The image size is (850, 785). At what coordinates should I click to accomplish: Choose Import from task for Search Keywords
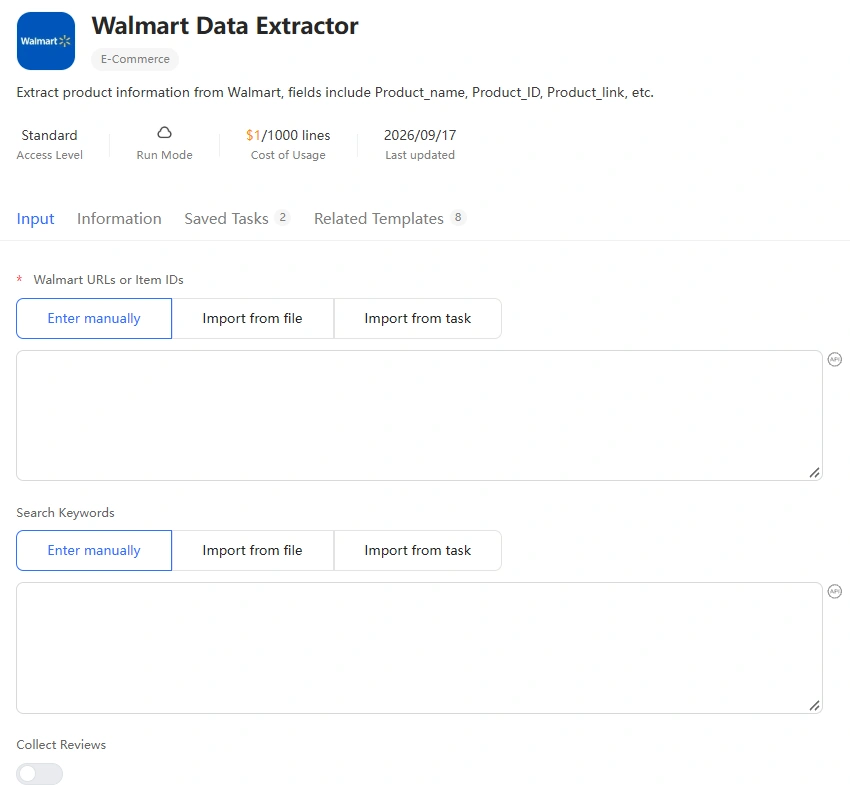coord(417,550)
